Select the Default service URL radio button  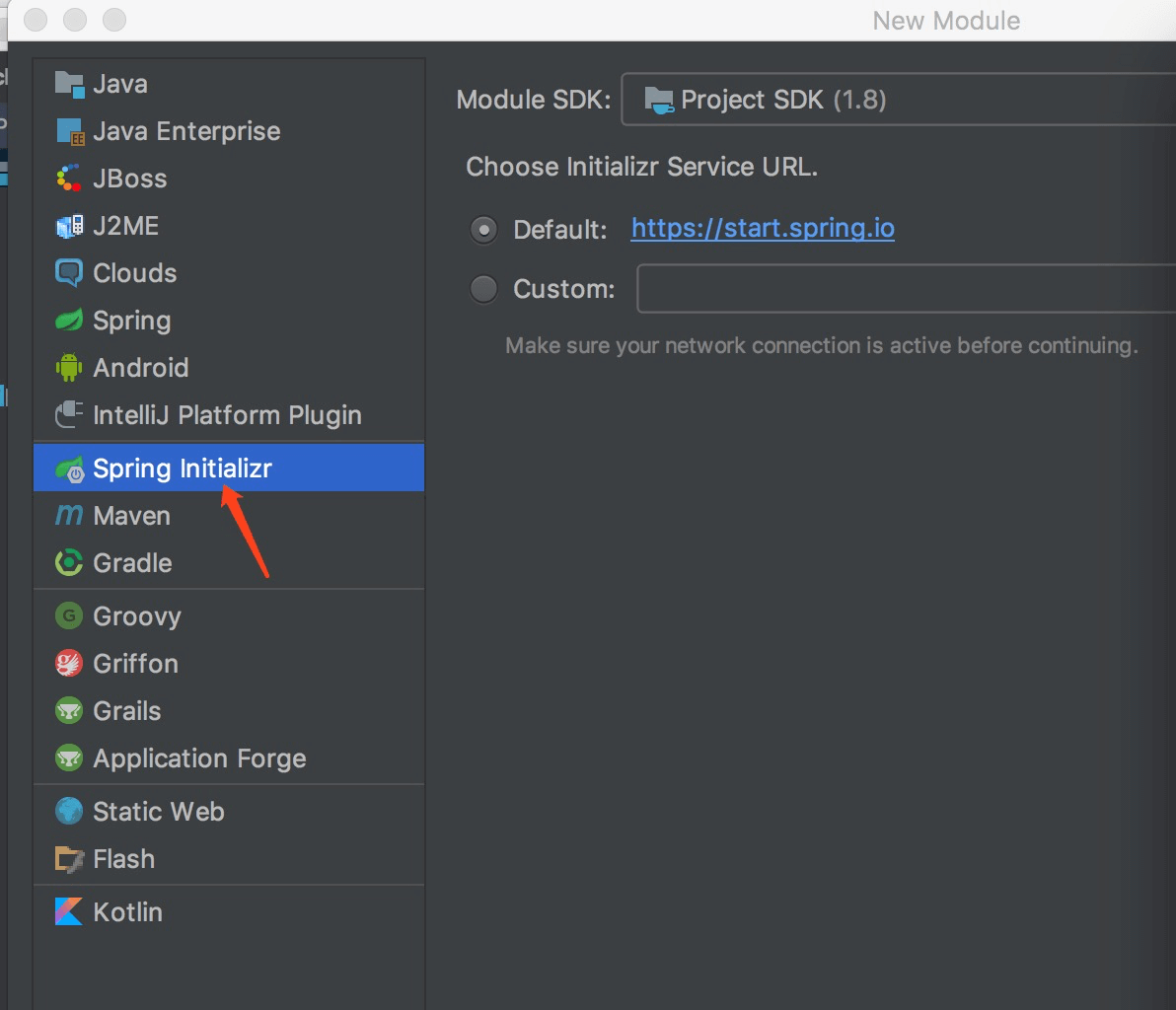point(483,230)
